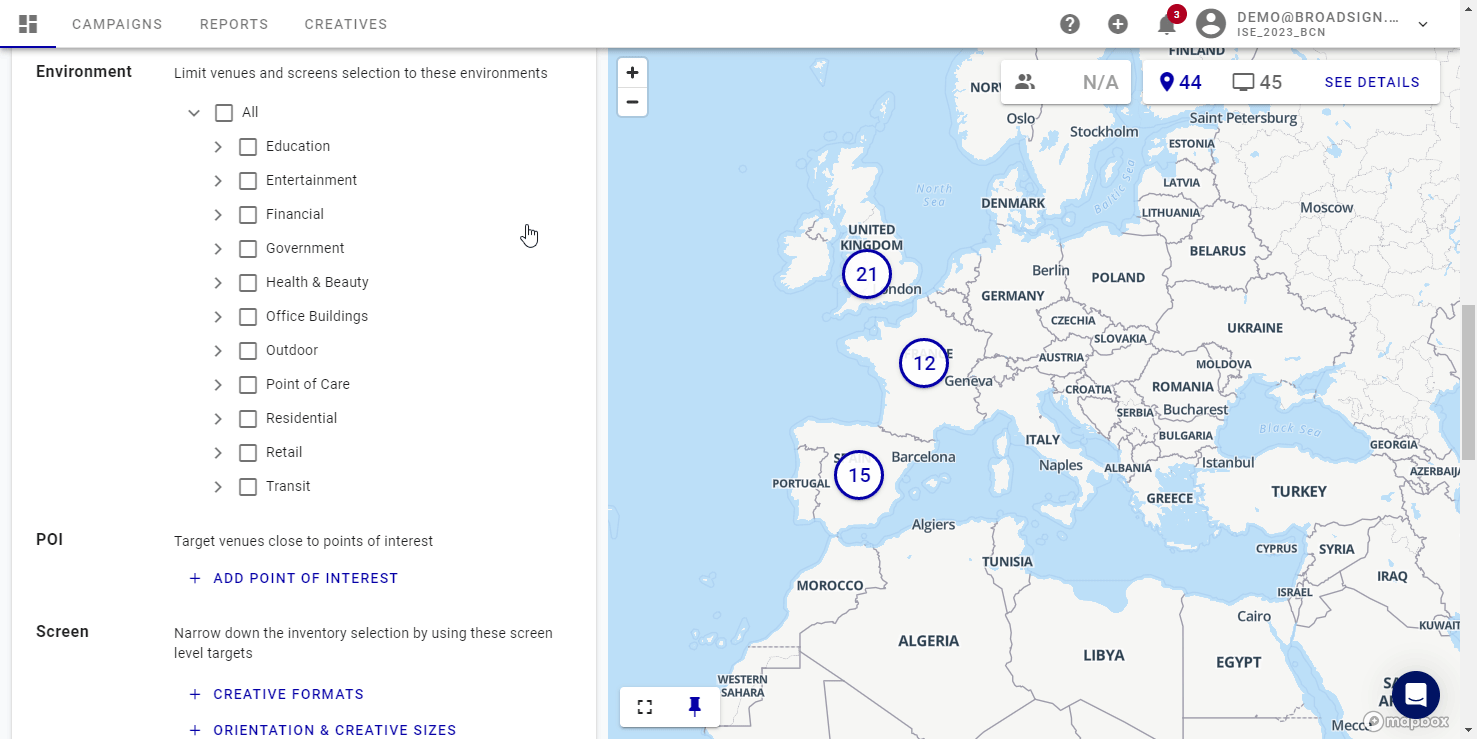Image resolution: width=1477 pixels, height=739 pixels.
Task: Open the dashboard grid icon top left
Action: pos(27,23)
